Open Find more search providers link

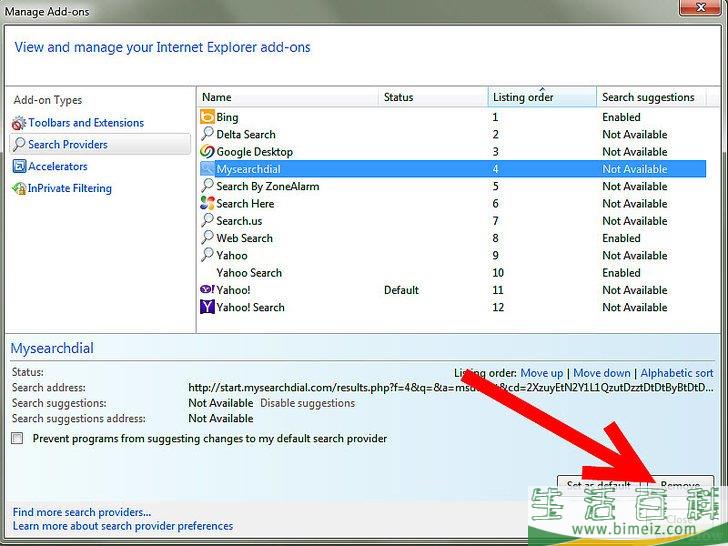[x=82, y=512]
